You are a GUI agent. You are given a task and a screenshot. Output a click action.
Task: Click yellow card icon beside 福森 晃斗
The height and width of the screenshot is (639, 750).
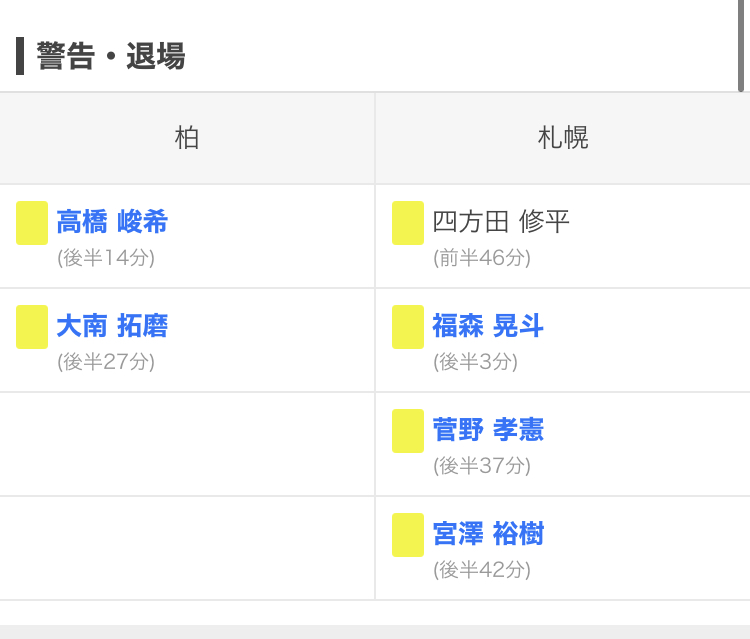pos(408,327)
